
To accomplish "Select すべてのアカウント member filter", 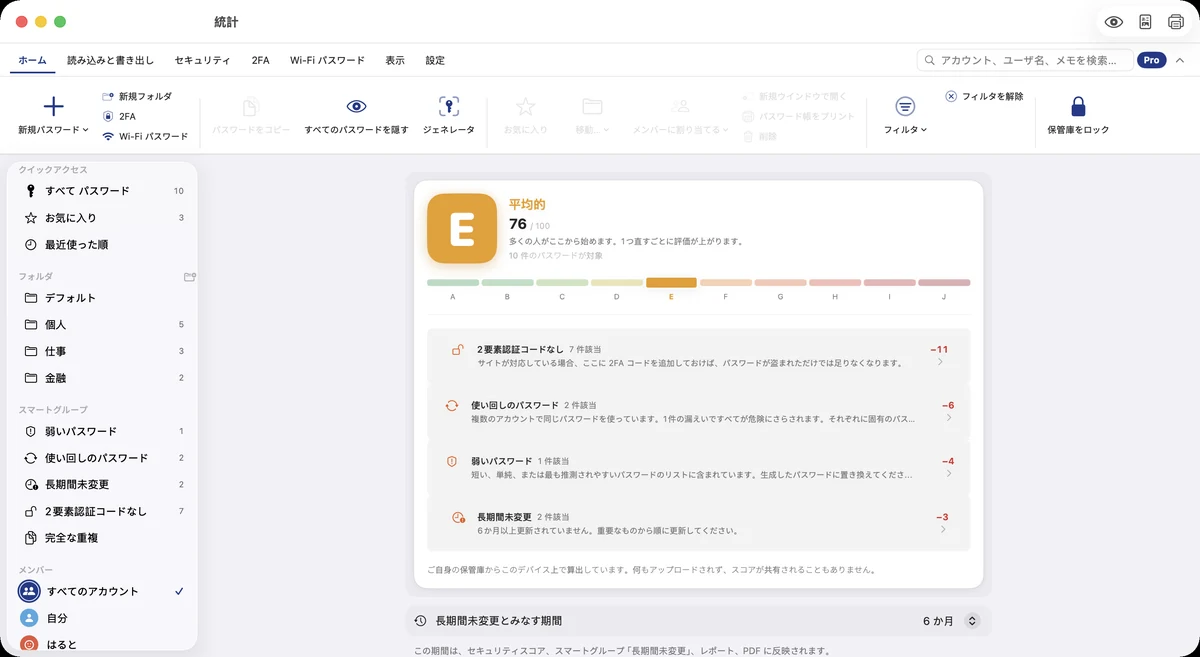I will pyautogui.click(x=102, y=591).
